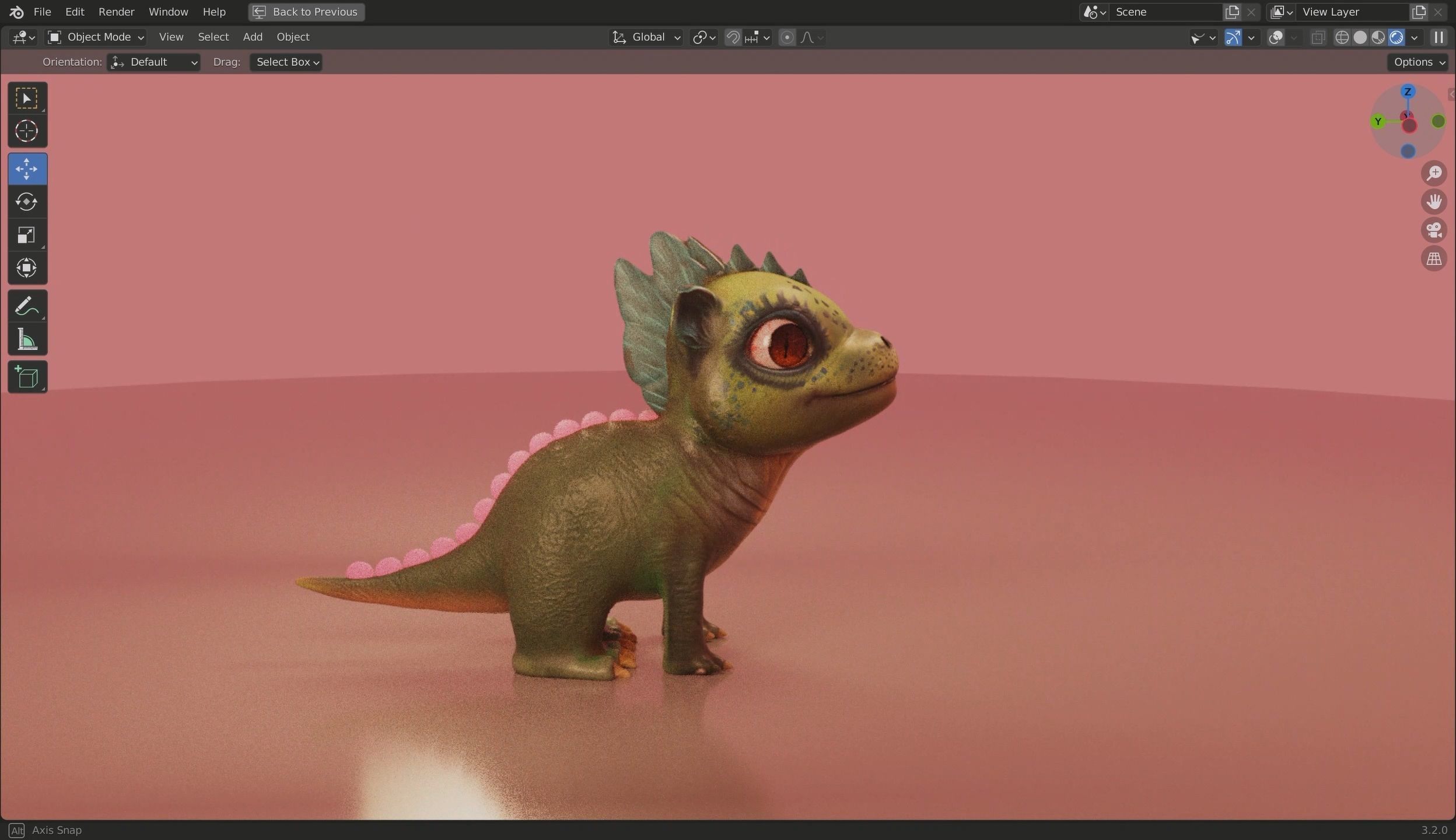
Task: Open the File menu
Action: click(42, 12)
